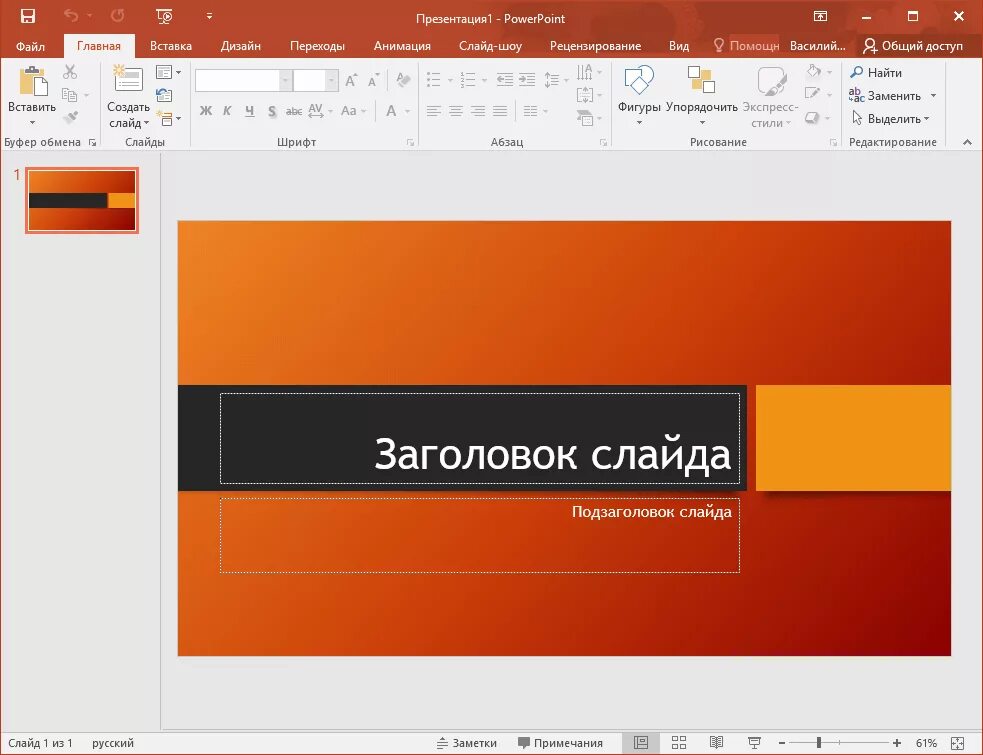Clear all formatting with the eraser A icon
Screen dimensions: 983x755
tap(403, 80)
